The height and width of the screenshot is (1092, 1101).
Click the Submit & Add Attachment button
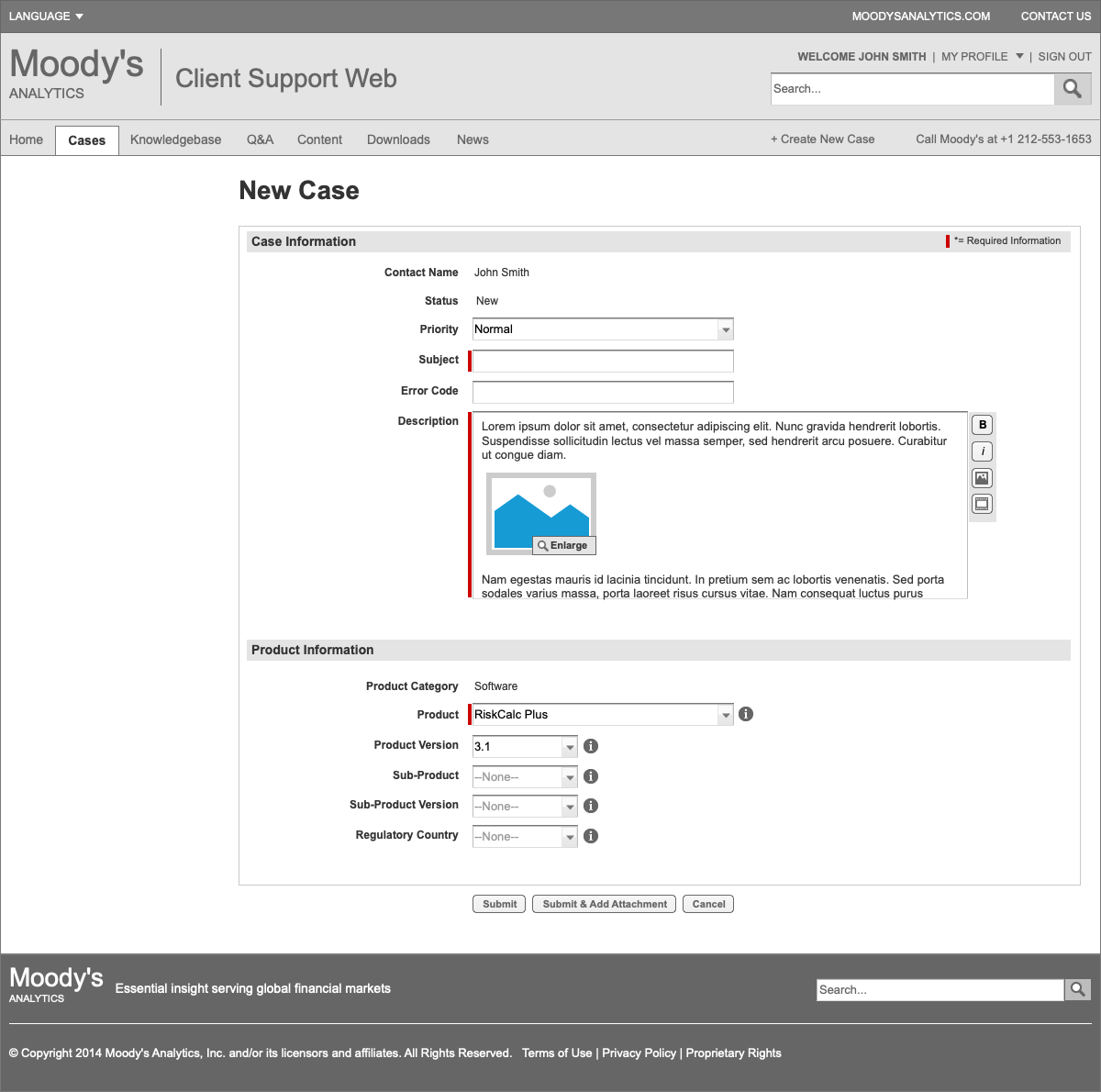[603, 904]
